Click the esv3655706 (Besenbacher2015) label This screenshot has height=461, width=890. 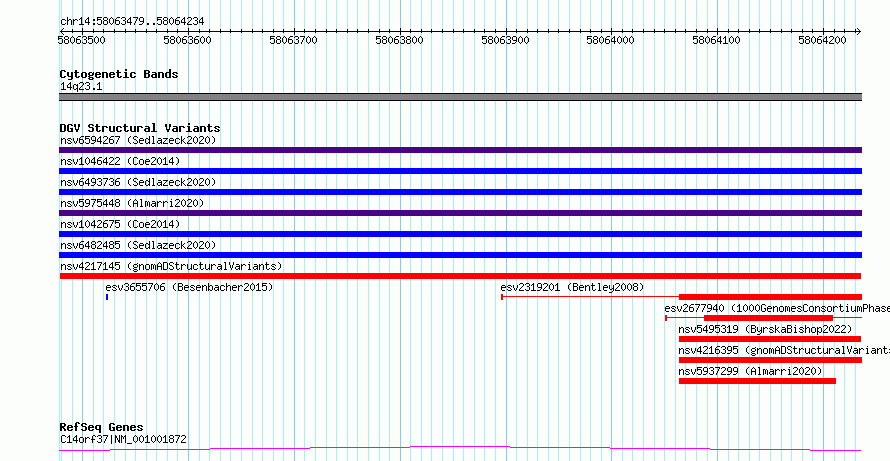(x=189, y=287)
